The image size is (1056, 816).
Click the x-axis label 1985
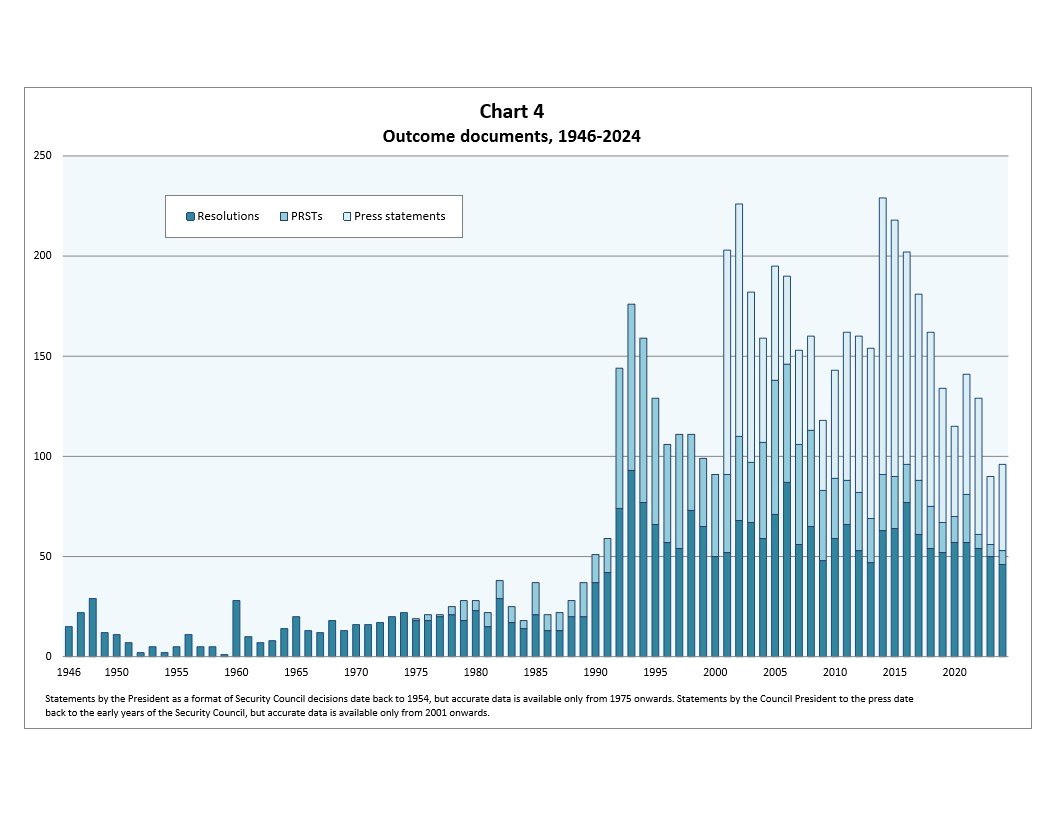pyautogui.click(x=535, y=672)
